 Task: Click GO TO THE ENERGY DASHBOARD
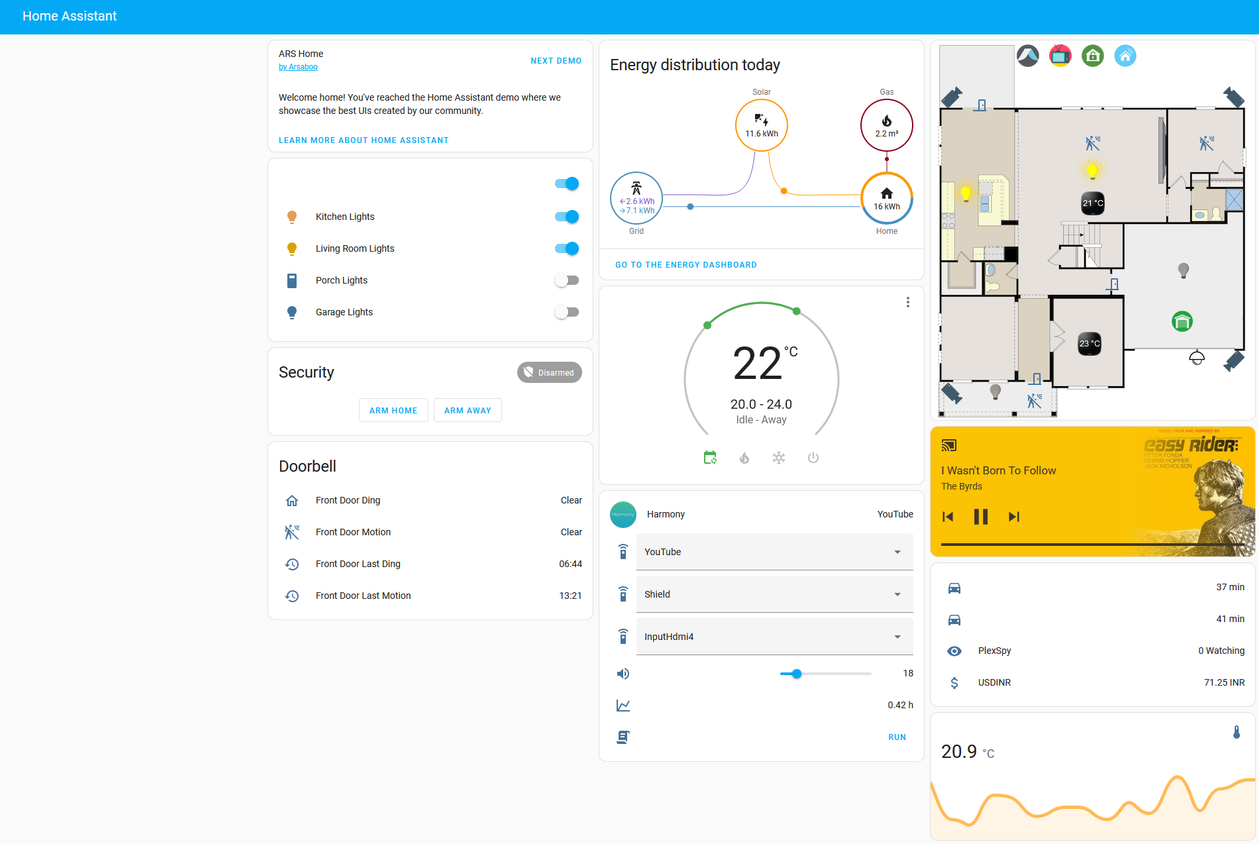[x=686, y=265]
